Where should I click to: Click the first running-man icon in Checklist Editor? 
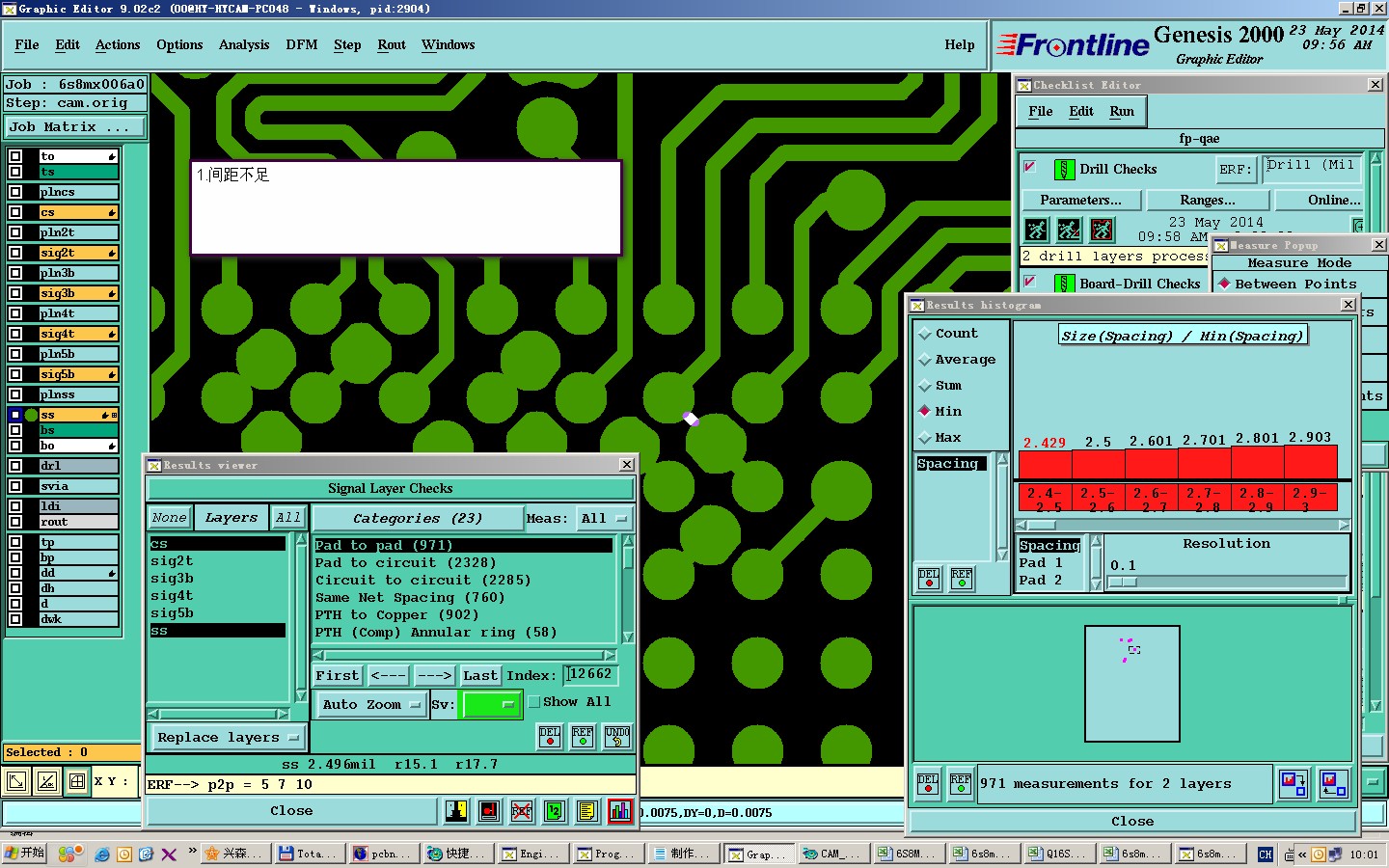point(1036,230)
